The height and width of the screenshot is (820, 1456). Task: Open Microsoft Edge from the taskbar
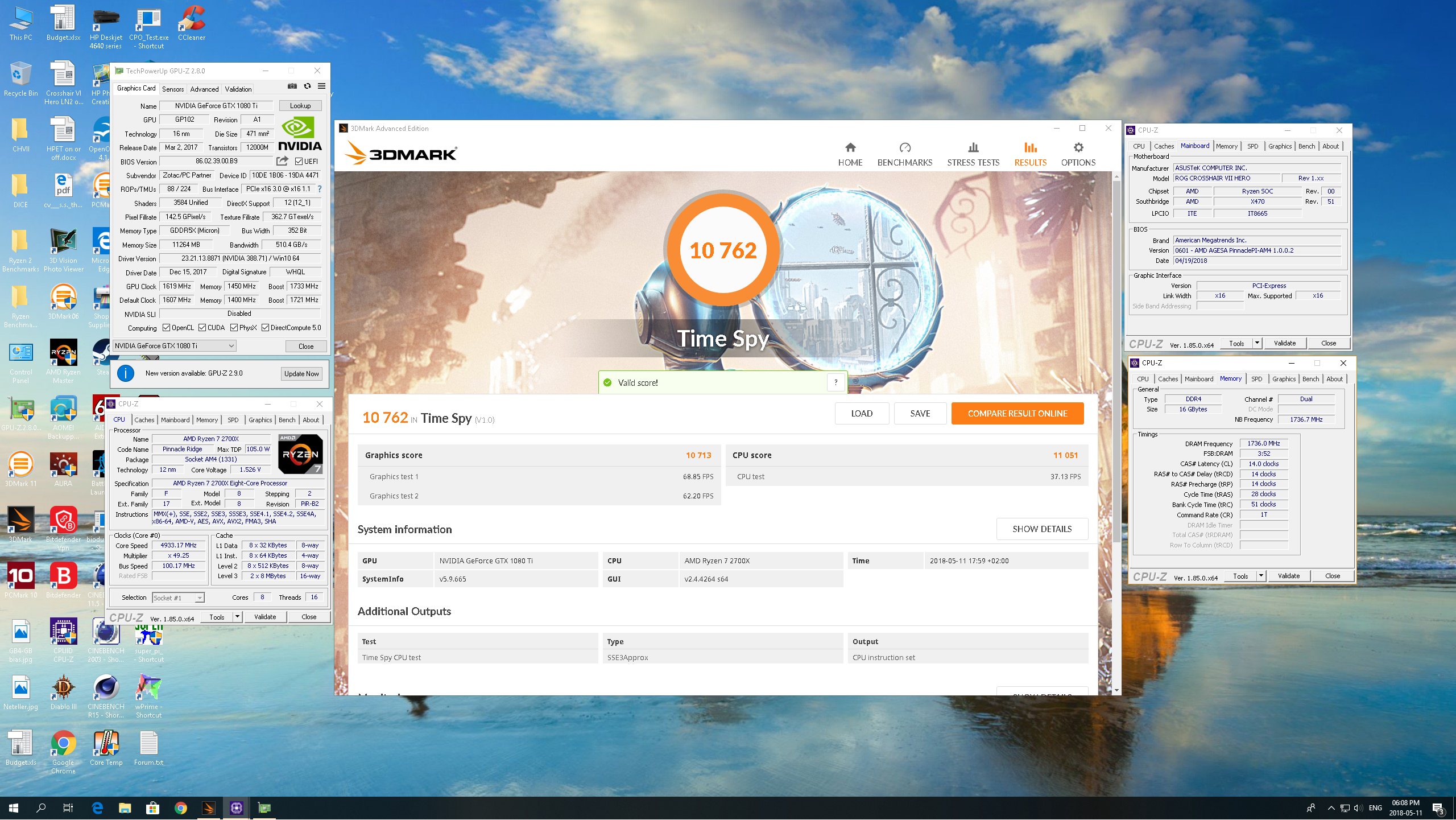[97, 807]
